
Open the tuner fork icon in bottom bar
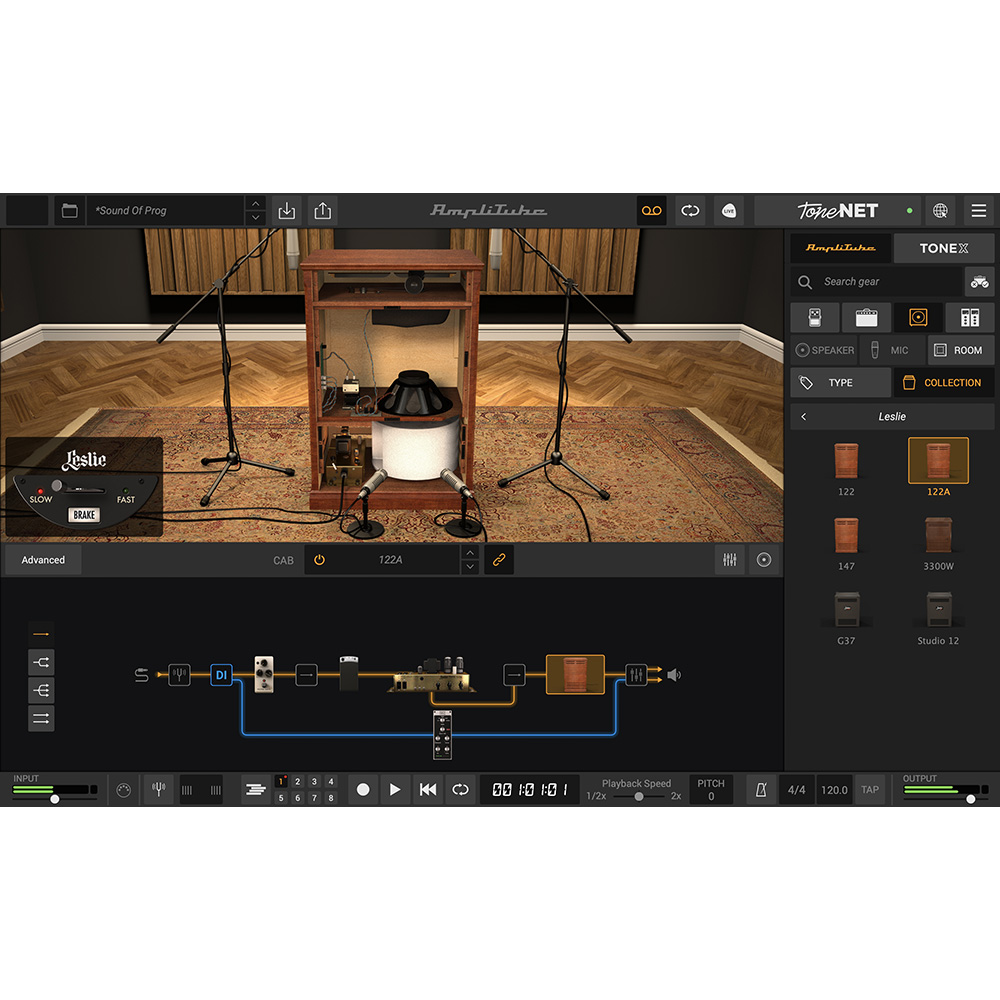coord(158,790)
